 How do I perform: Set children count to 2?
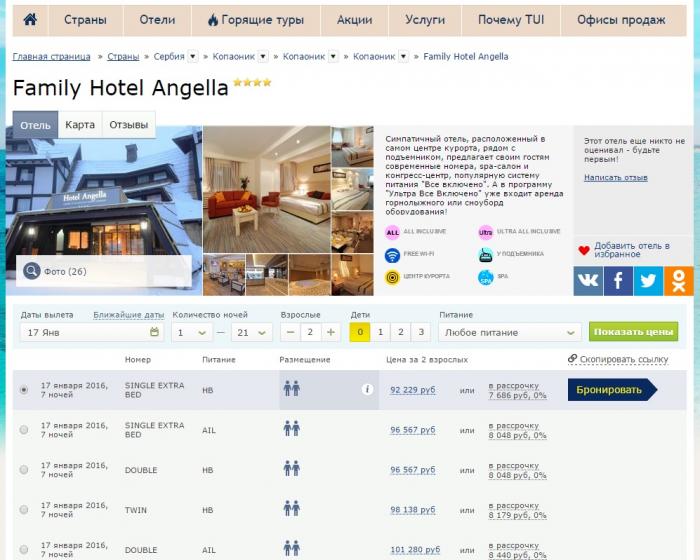401,332
